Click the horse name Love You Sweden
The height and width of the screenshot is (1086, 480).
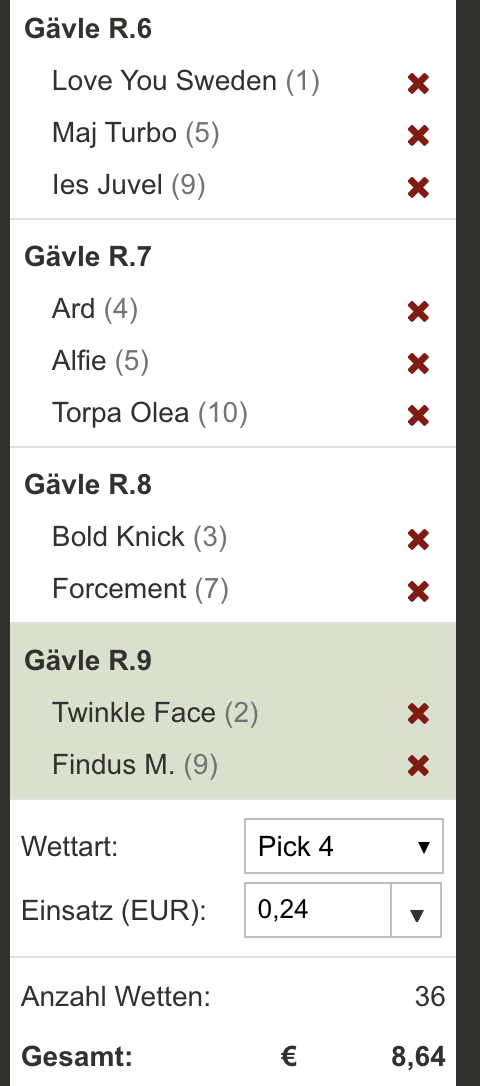pos(164,81)
